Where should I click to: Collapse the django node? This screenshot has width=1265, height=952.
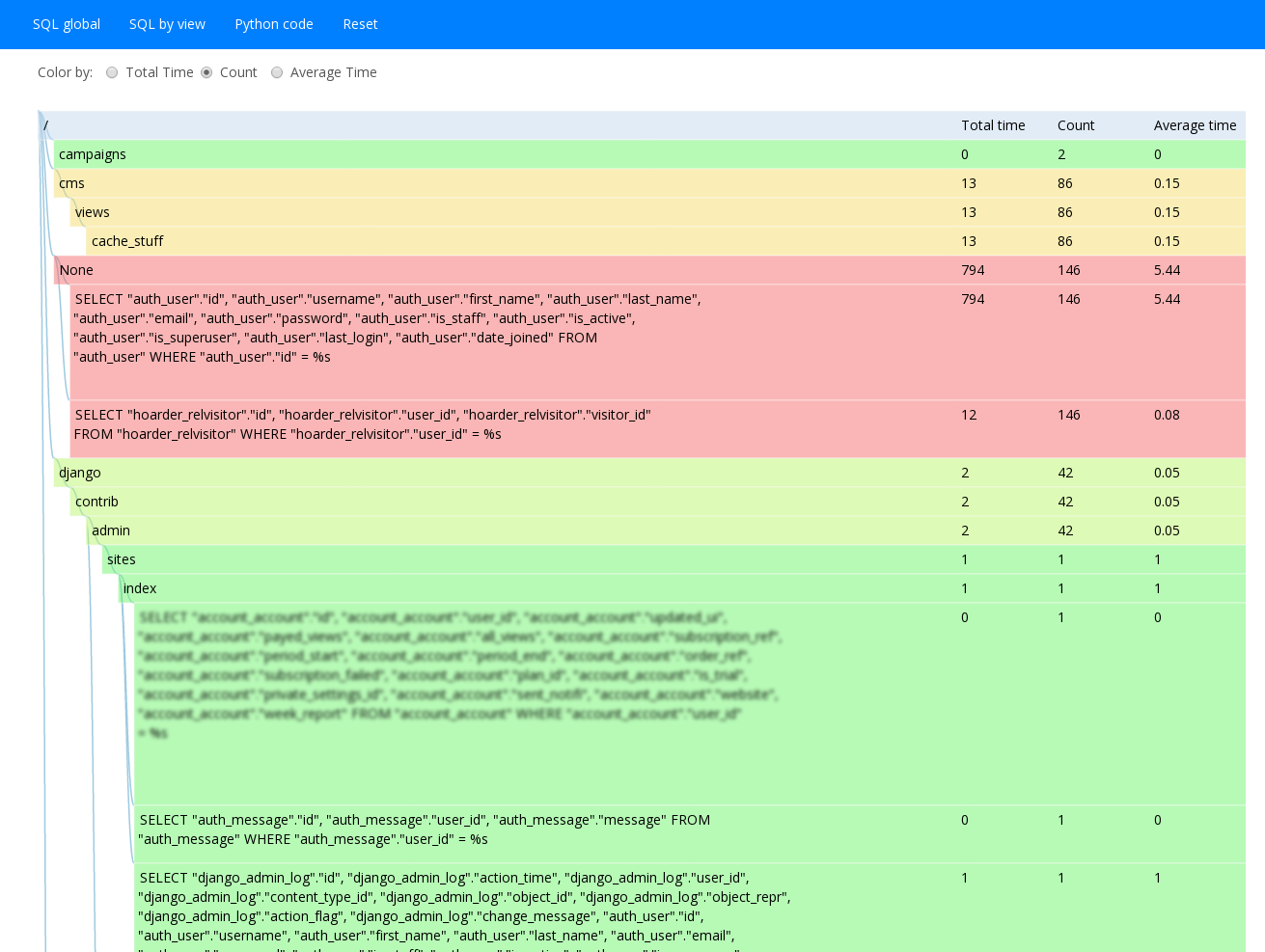tap(79, 473)
